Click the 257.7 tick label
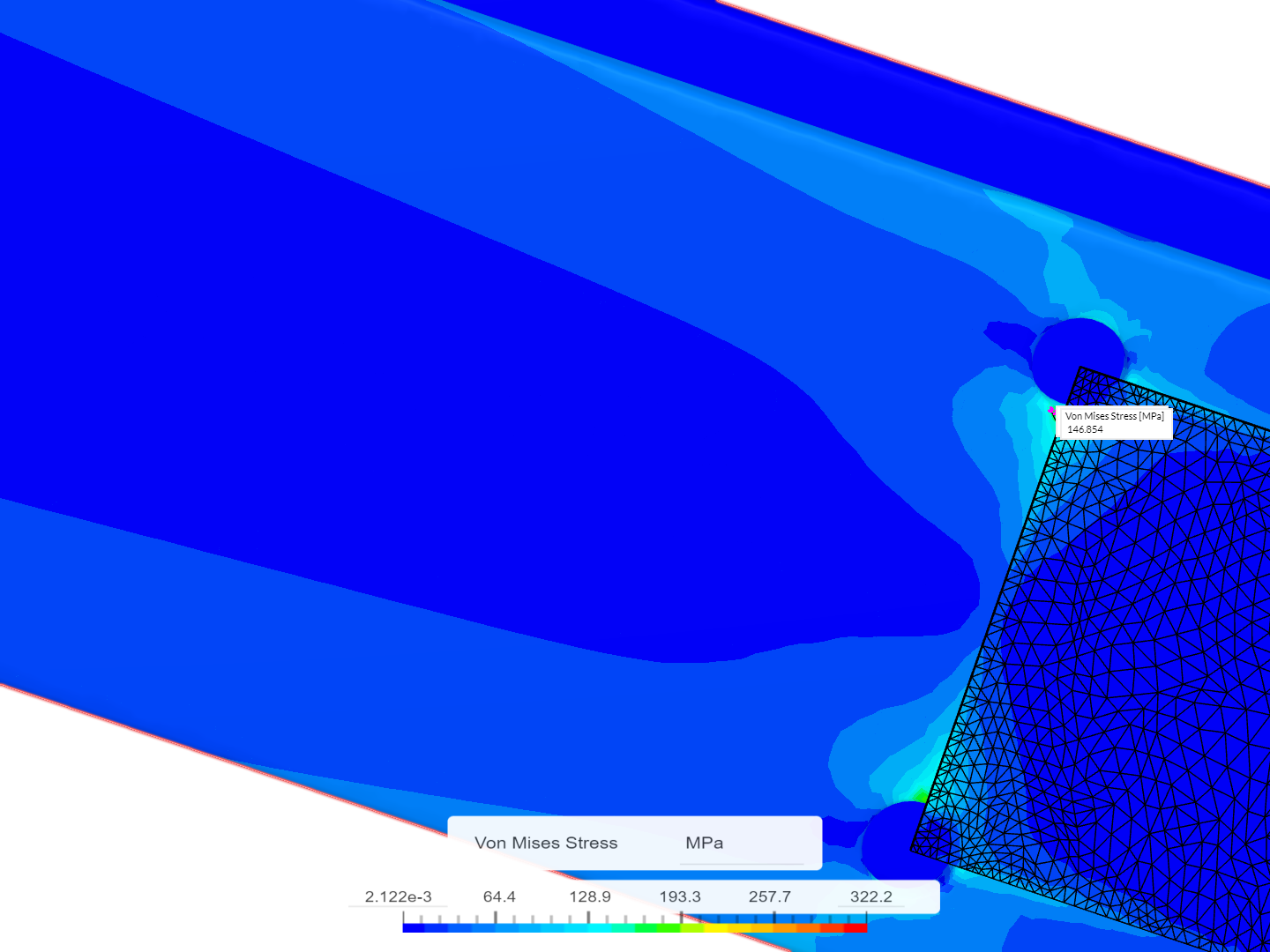Viewport: 1270px width, 952px height. (770, 896)
